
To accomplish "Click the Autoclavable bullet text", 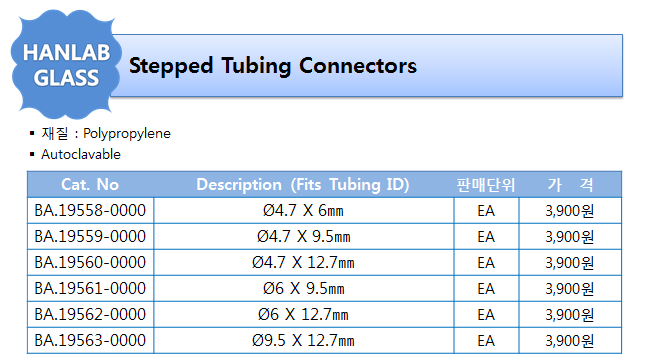I will (81, 155).
